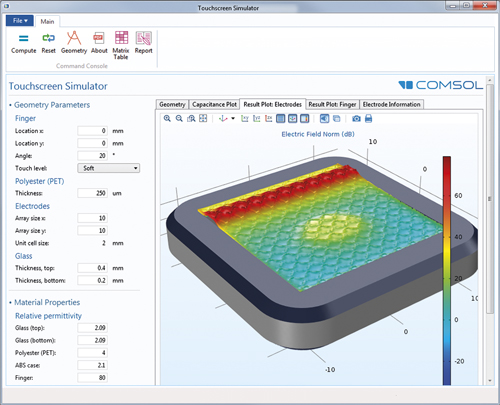Click the finger Angle input field

tap(92, 155)
